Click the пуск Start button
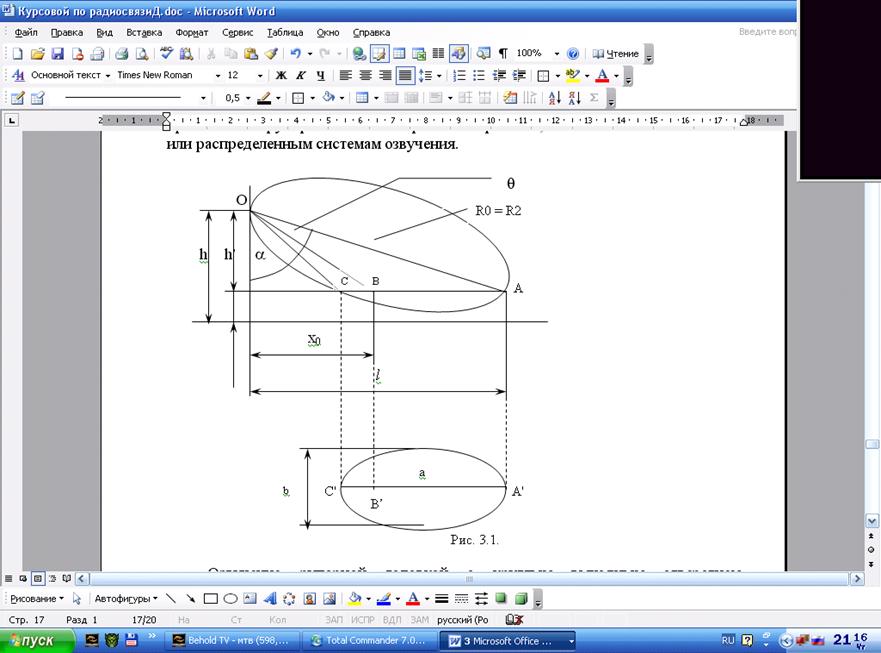The width and height of the screenshot is (881, 653). pos(32,640)
